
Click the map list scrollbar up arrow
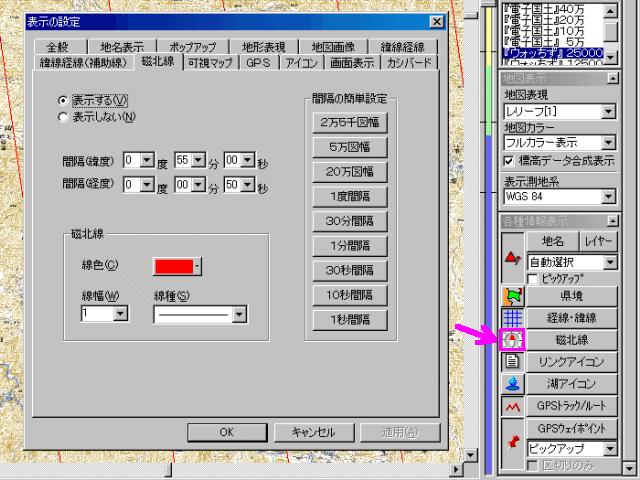click(611, 10)
